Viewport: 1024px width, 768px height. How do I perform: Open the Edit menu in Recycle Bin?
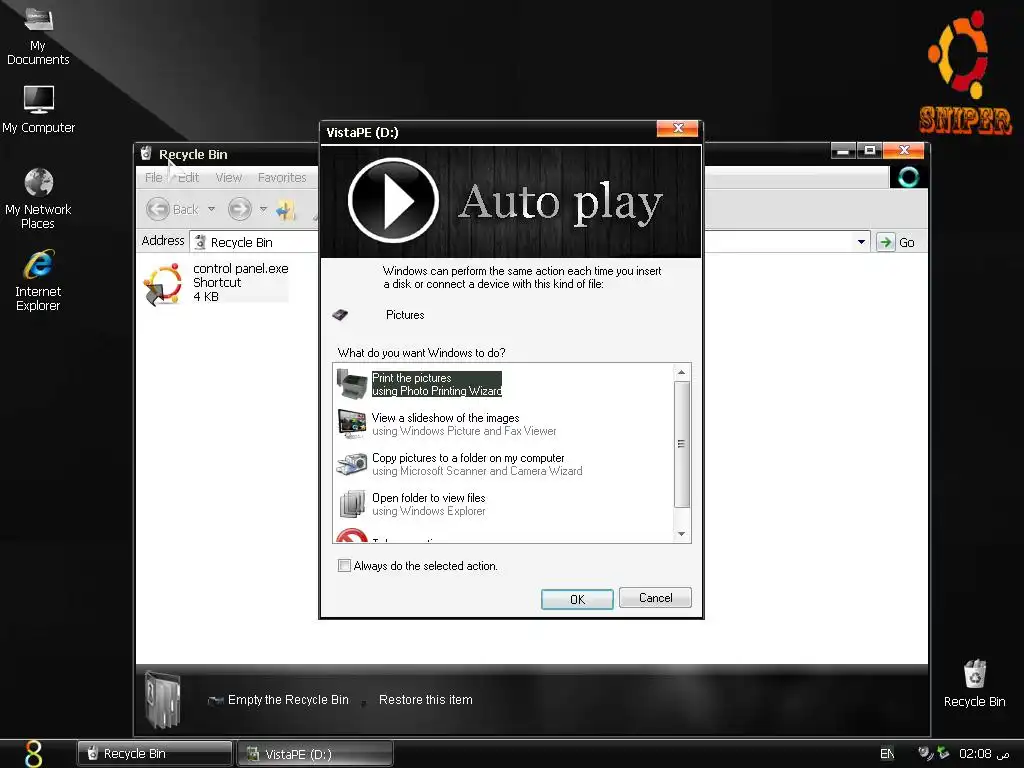[189, 178]
